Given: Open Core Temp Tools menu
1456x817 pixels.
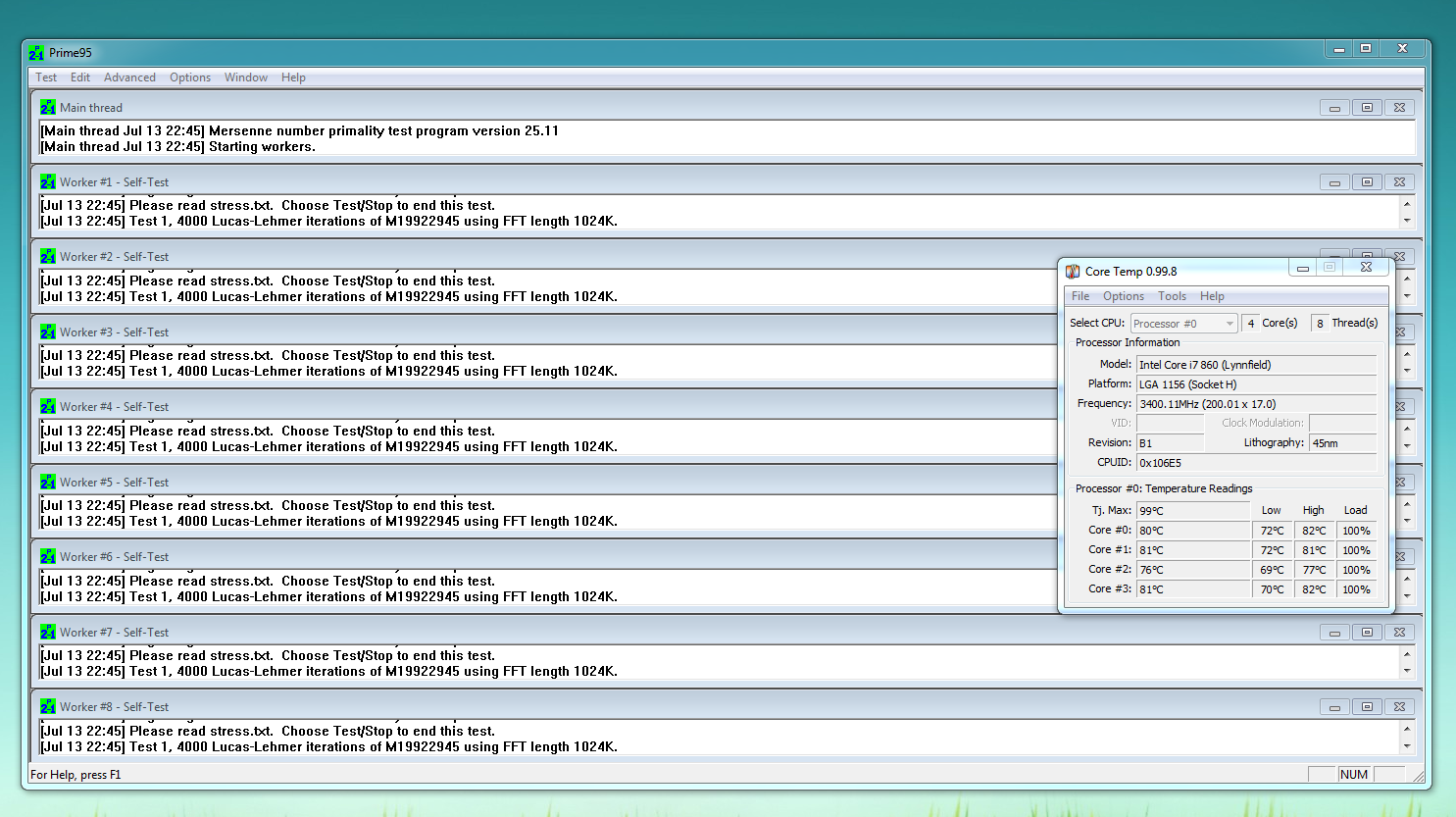Looking at the screenshot, I should pyautogui.click(x=1172, y=296).
